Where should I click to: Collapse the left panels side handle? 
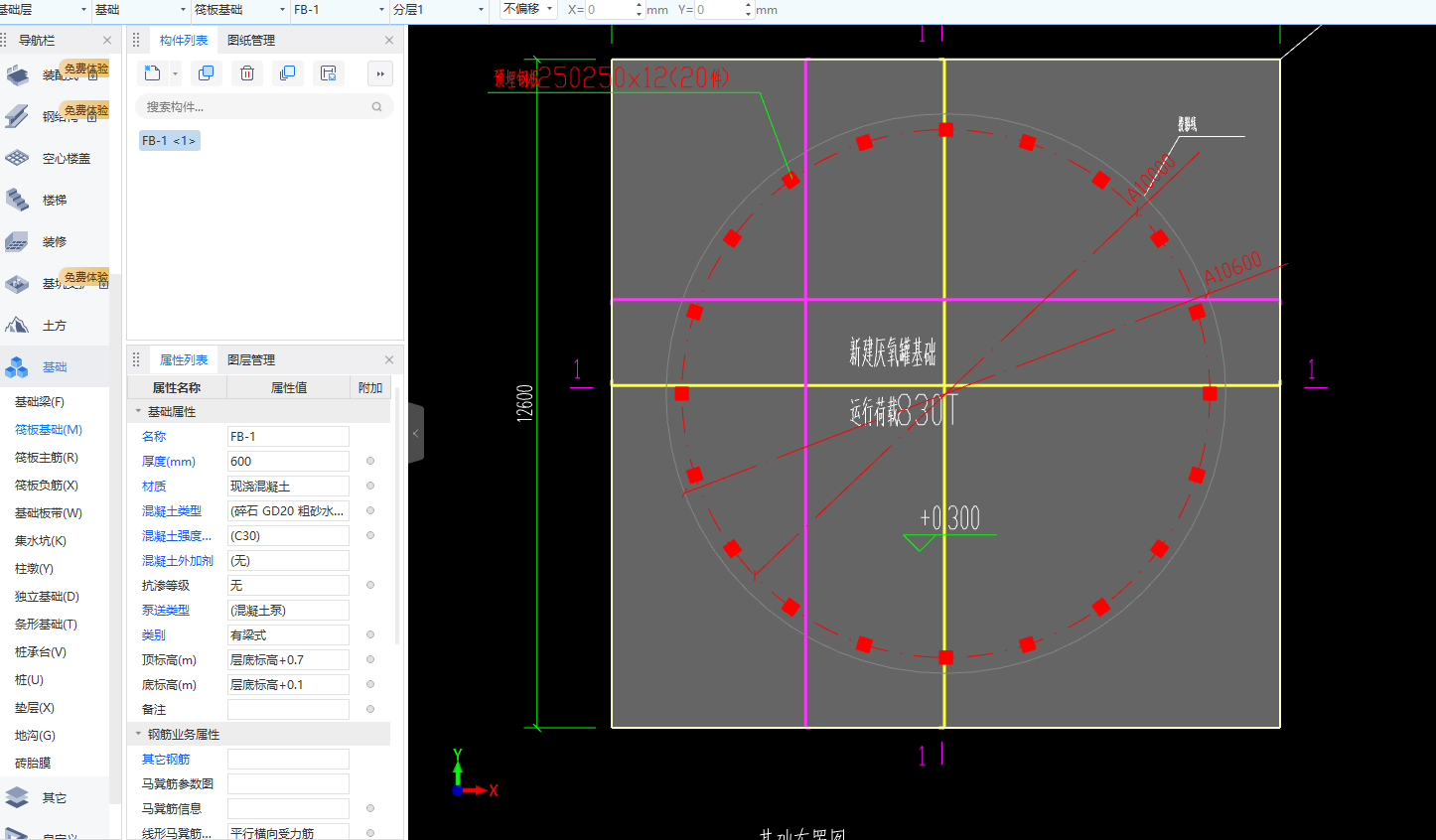[x=416, y=433]
